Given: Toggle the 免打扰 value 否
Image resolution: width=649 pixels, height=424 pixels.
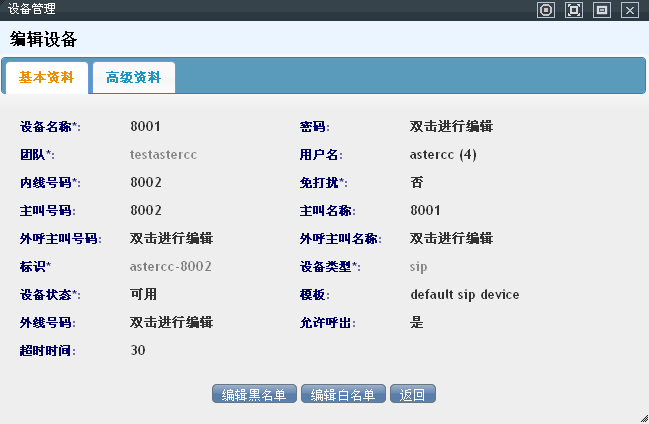Looking at the screenshot, I should [417, 183].
